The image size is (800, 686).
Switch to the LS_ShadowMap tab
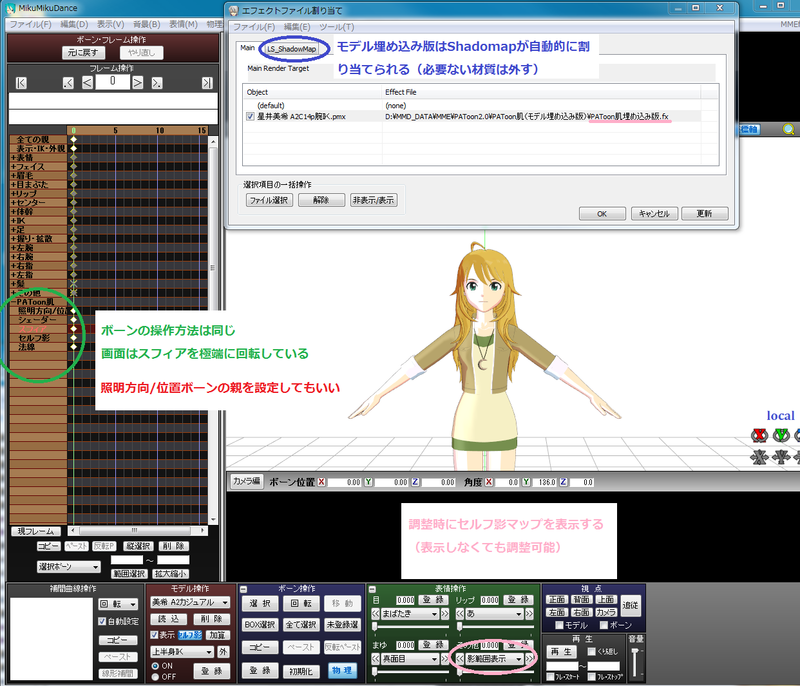coord(291,49)
